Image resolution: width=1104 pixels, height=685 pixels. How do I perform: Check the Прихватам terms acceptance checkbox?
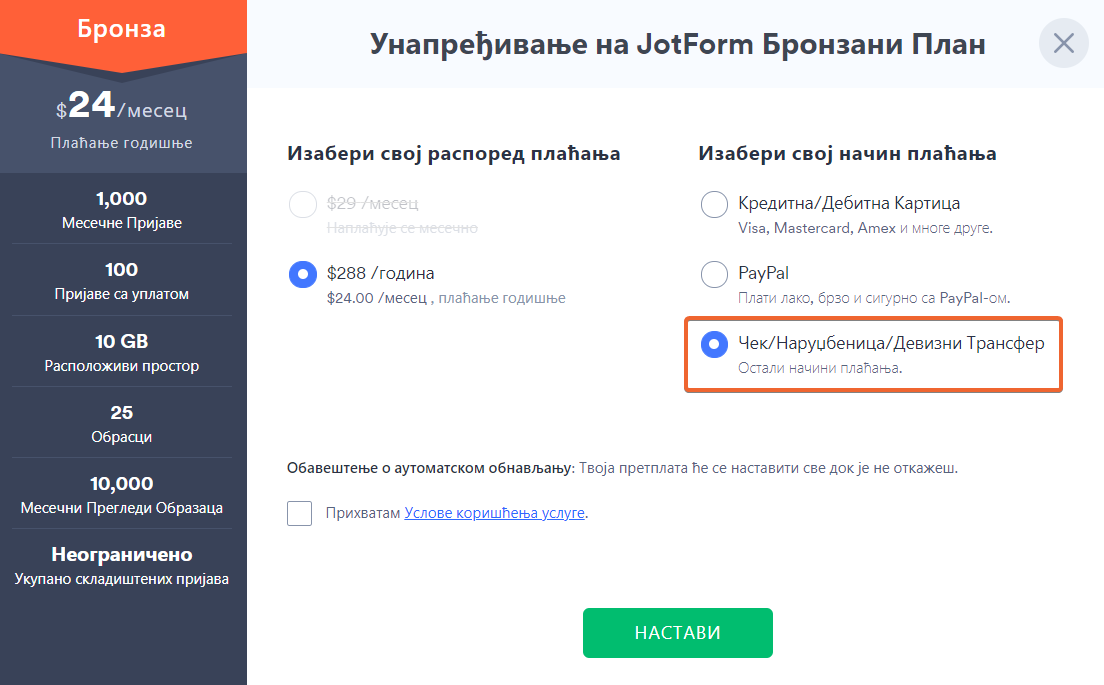pyautogui.click(x=299, y=514)
